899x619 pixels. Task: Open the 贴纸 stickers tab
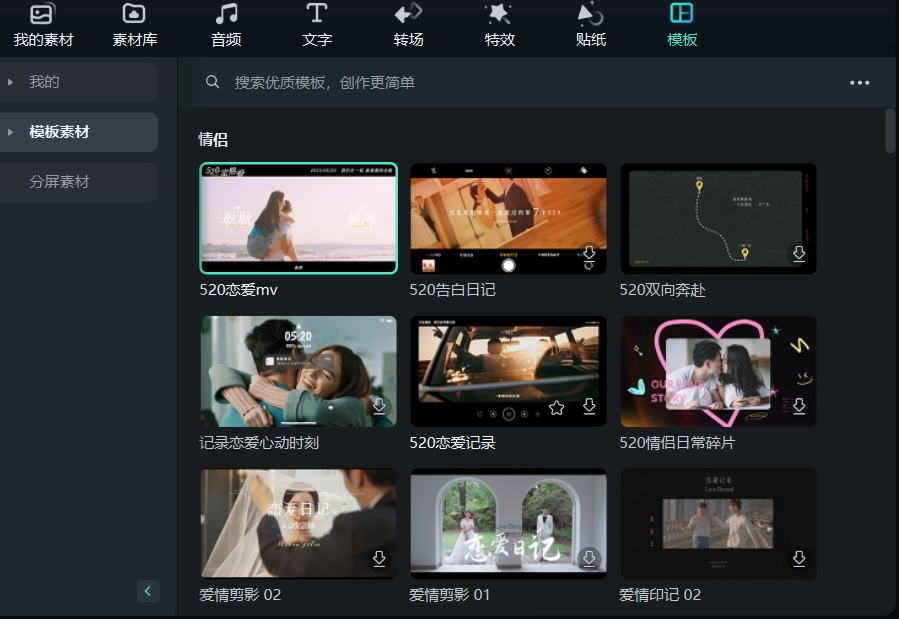pyautogui.click(x=590, y=26)
